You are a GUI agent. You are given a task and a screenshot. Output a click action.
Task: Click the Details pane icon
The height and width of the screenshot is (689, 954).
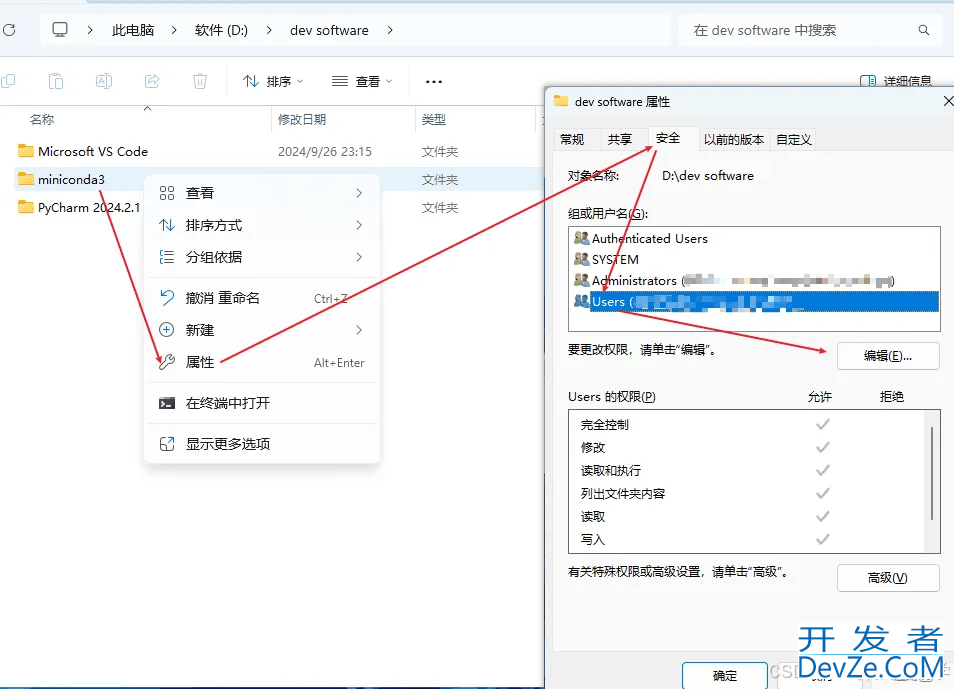click(868, 81)
